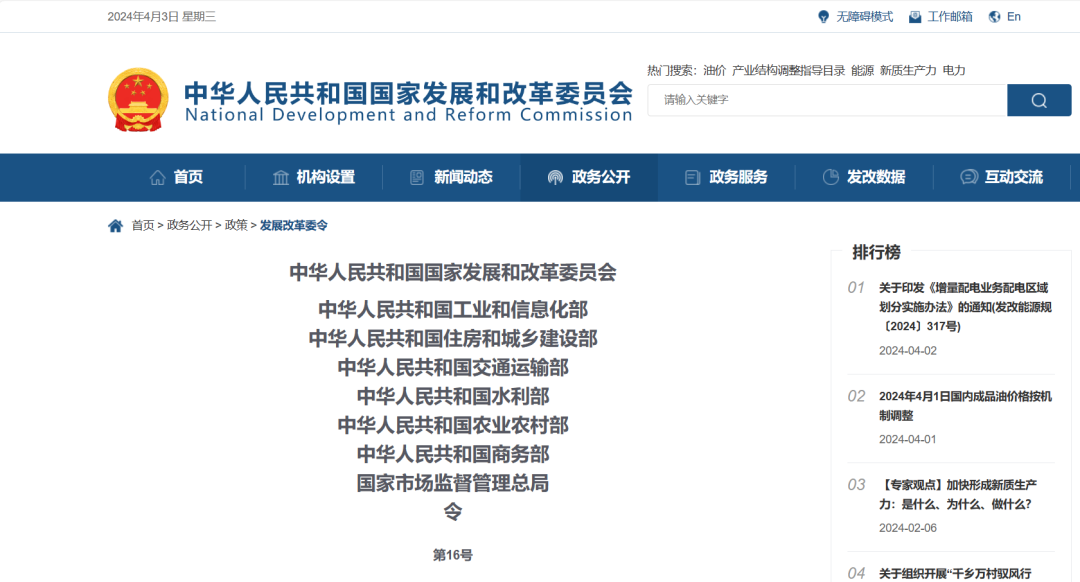Click hot search term 油价
Image resolution: width=1080 pixels, height=582 pixels.
pyautogui.click(x=714, y=70)
